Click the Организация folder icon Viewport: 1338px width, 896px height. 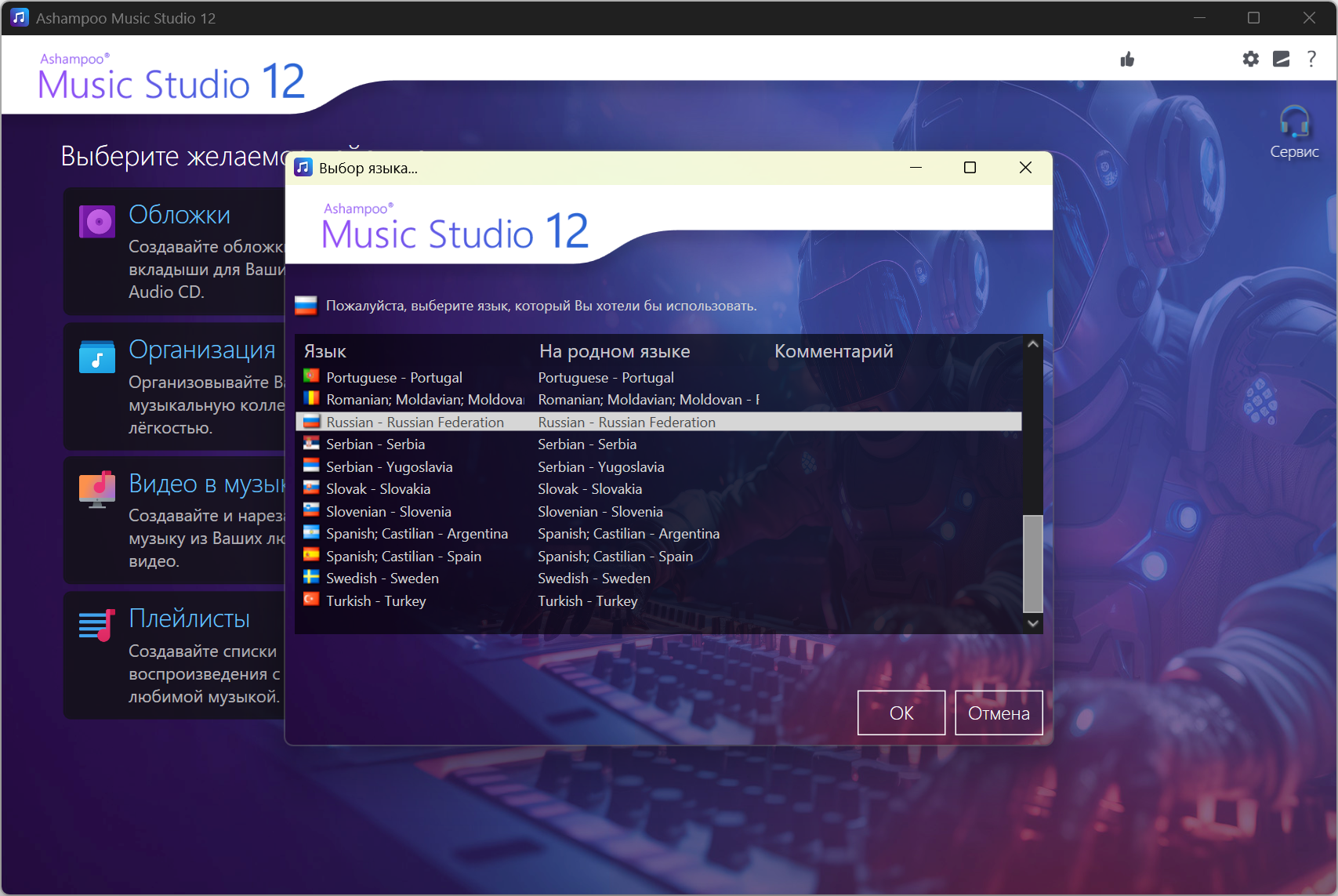[97, 357]
